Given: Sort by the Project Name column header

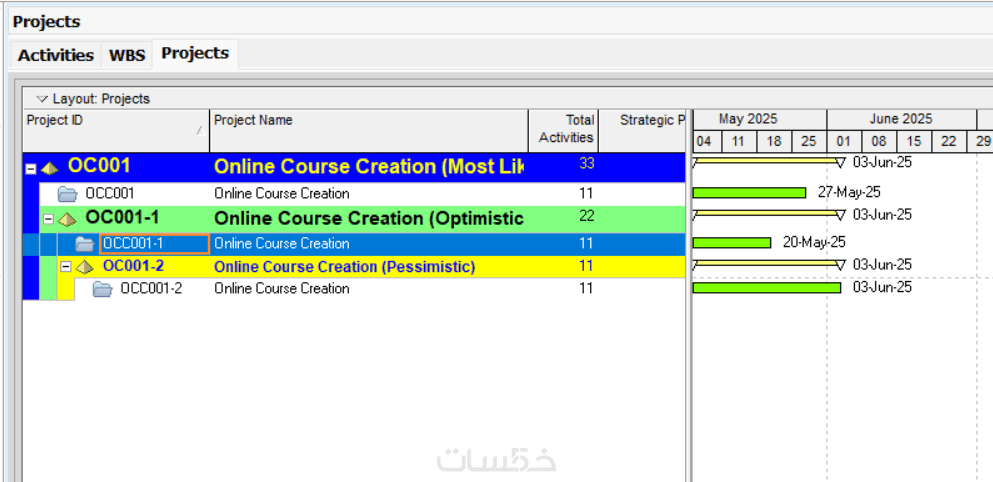Looking at the screenshot, I should [369, 130].
